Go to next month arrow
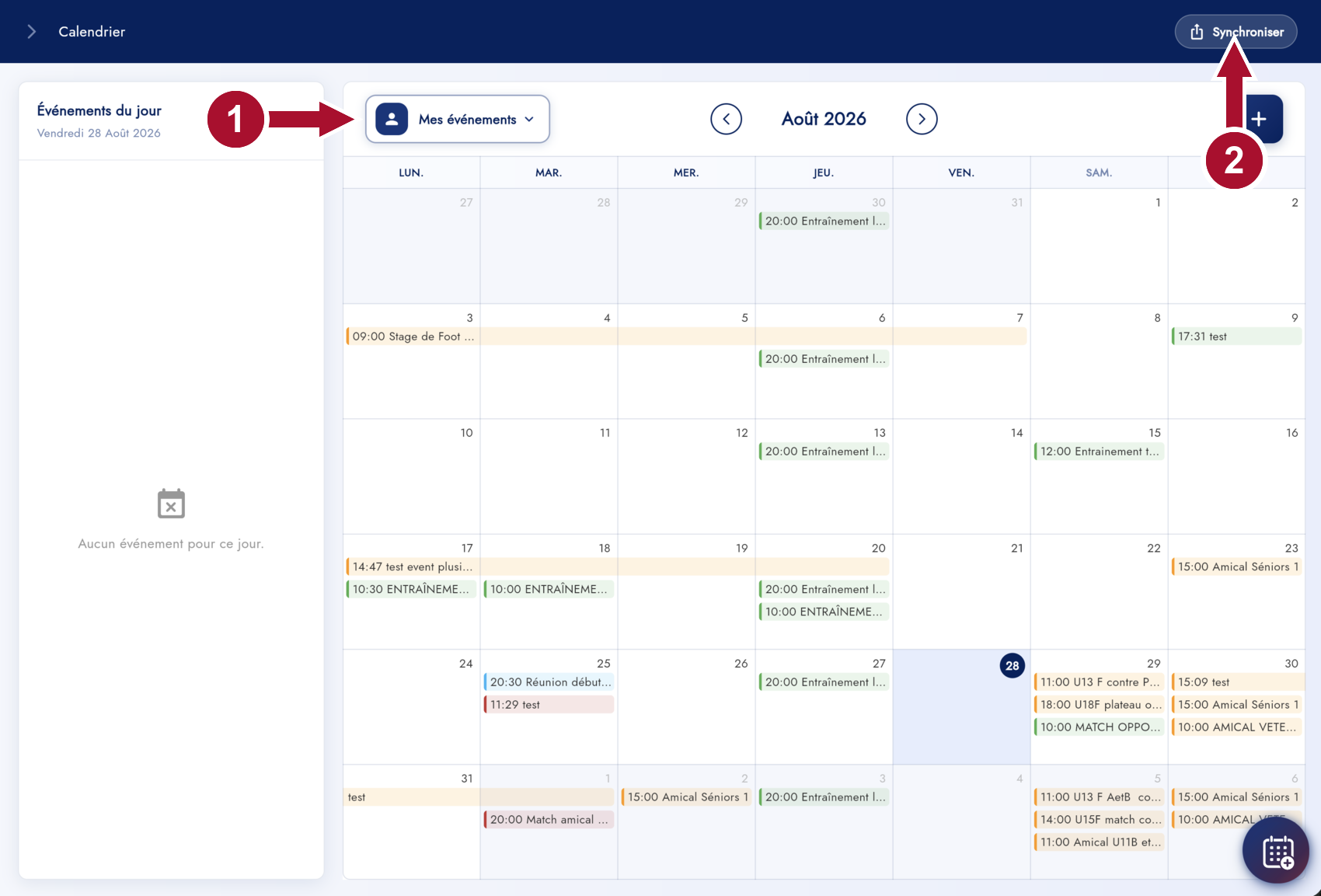The width and height of the screenshot is (1321, 896). pos(922,119)
